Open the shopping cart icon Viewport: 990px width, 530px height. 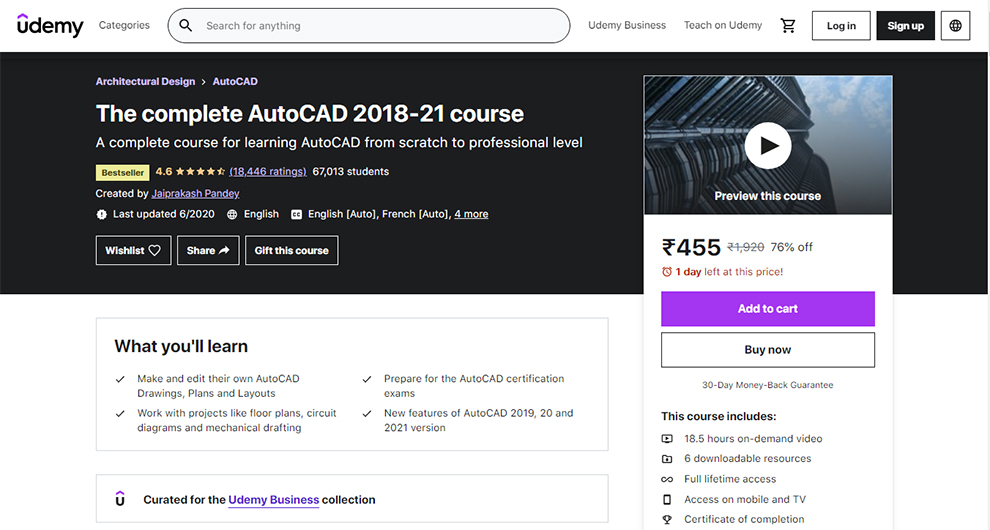click(x=788, y=26)
